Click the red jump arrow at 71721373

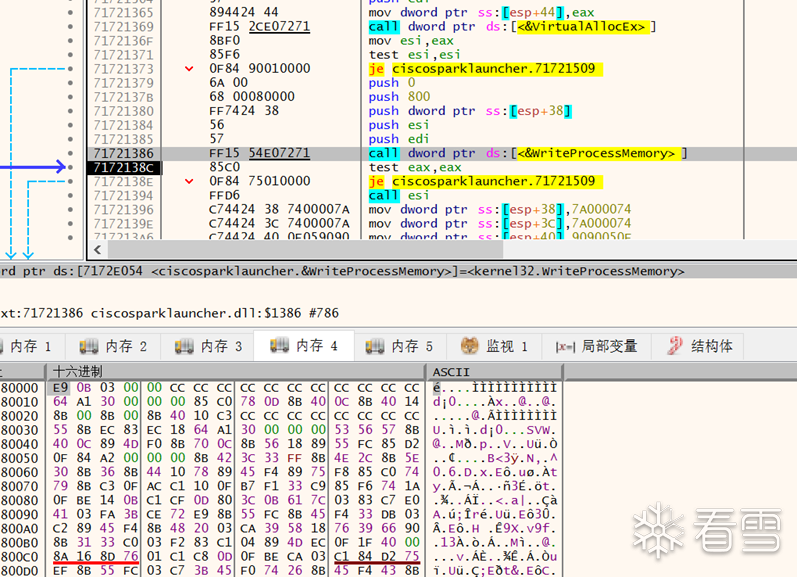click(x=189, y=69)
